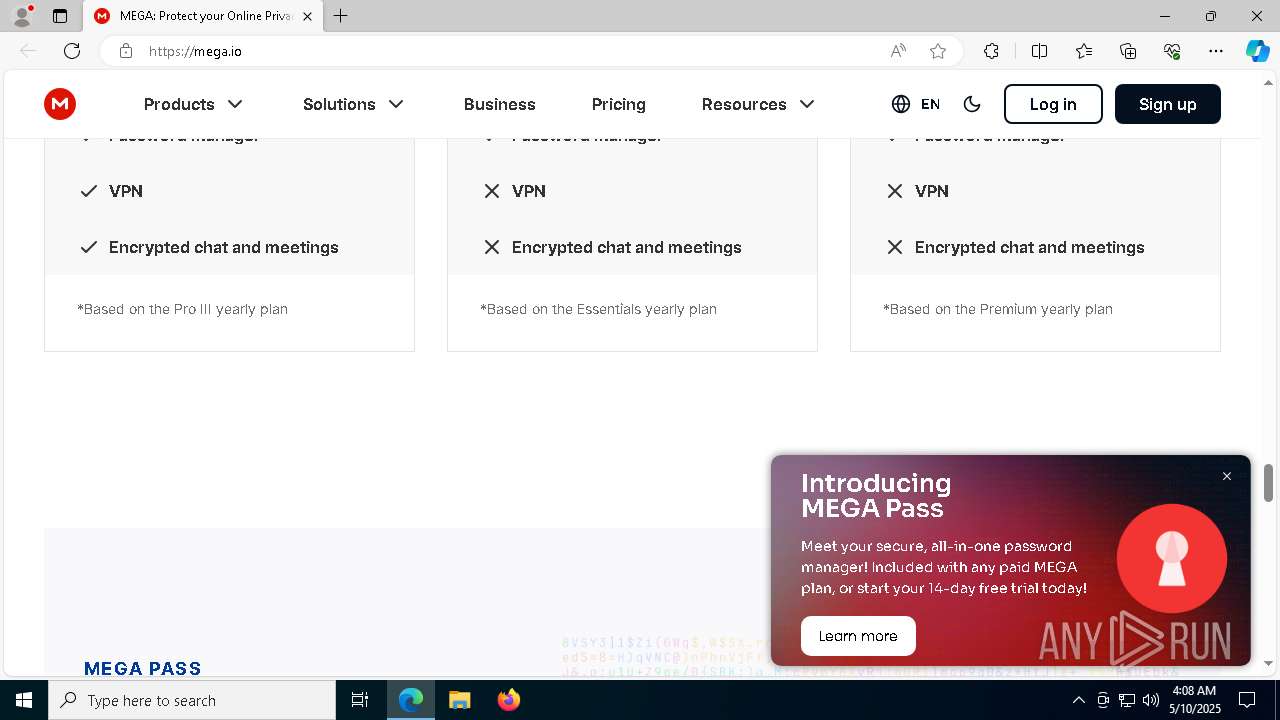
Task: Open Collections icon
Action: 1128,51
